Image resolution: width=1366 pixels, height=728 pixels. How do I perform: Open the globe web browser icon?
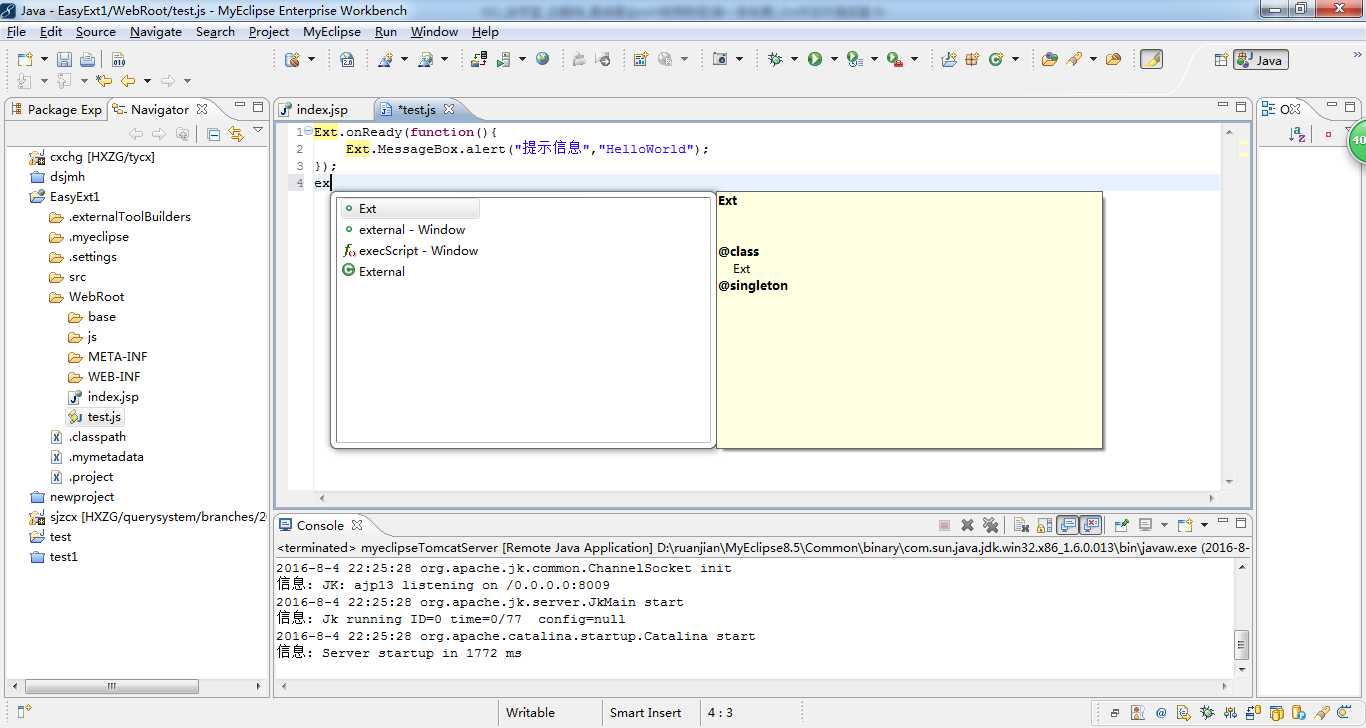pyautogui.click(x=543, y=60)
